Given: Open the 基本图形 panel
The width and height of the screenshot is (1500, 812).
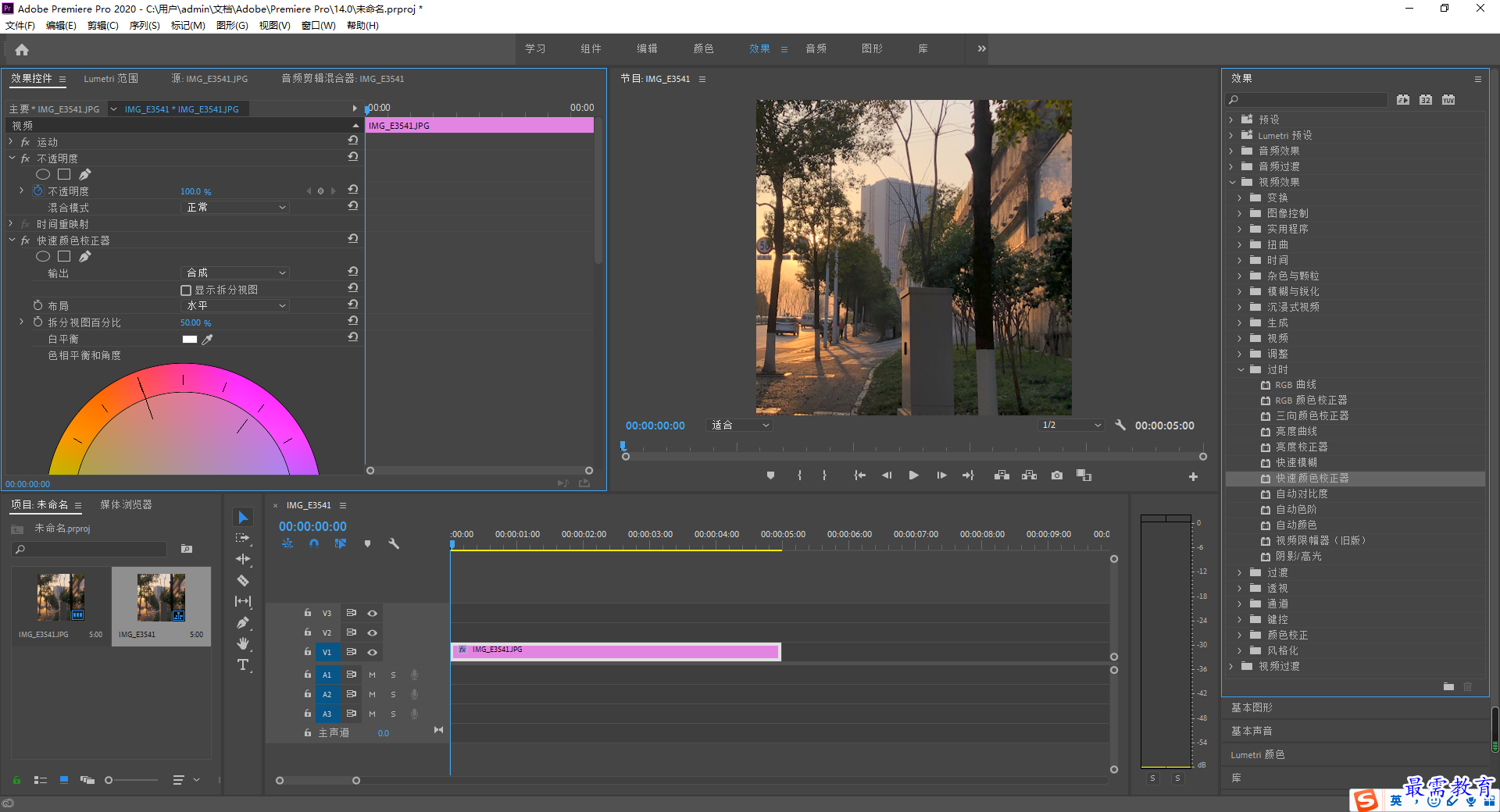Looking at the screenshot, I should 1252,707.
